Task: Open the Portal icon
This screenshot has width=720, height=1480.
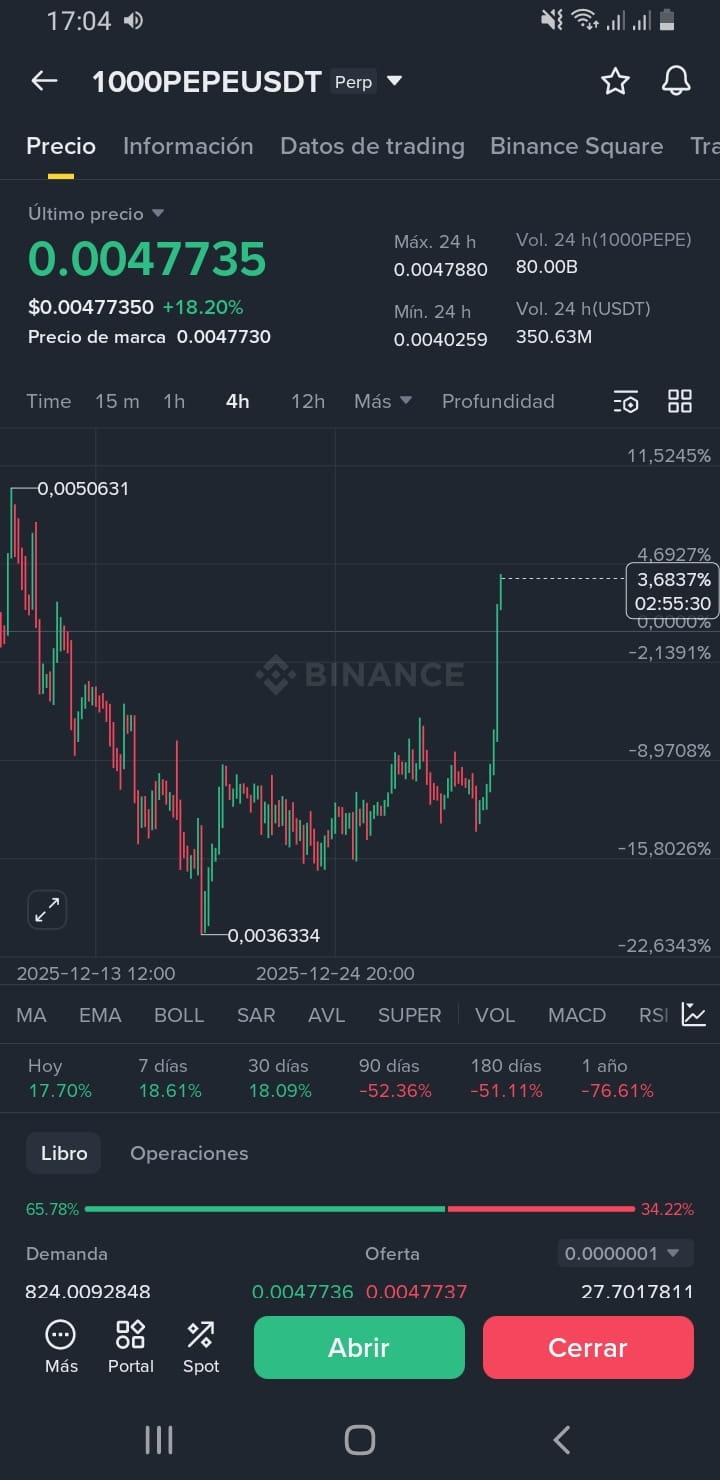Action: (131, 1346)
